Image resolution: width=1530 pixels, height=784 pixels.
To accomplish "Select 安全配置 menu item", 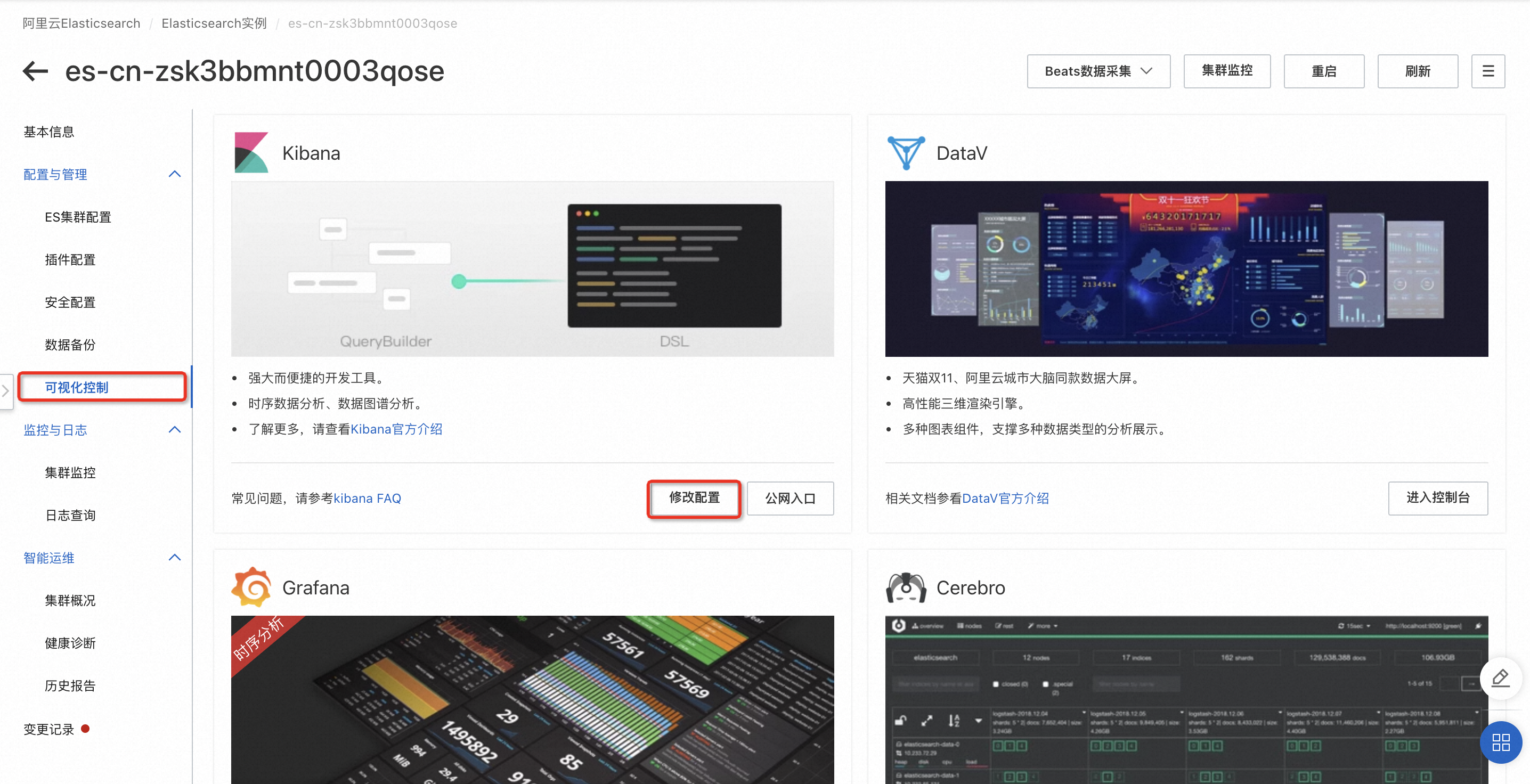I will (x=70, y=303).
